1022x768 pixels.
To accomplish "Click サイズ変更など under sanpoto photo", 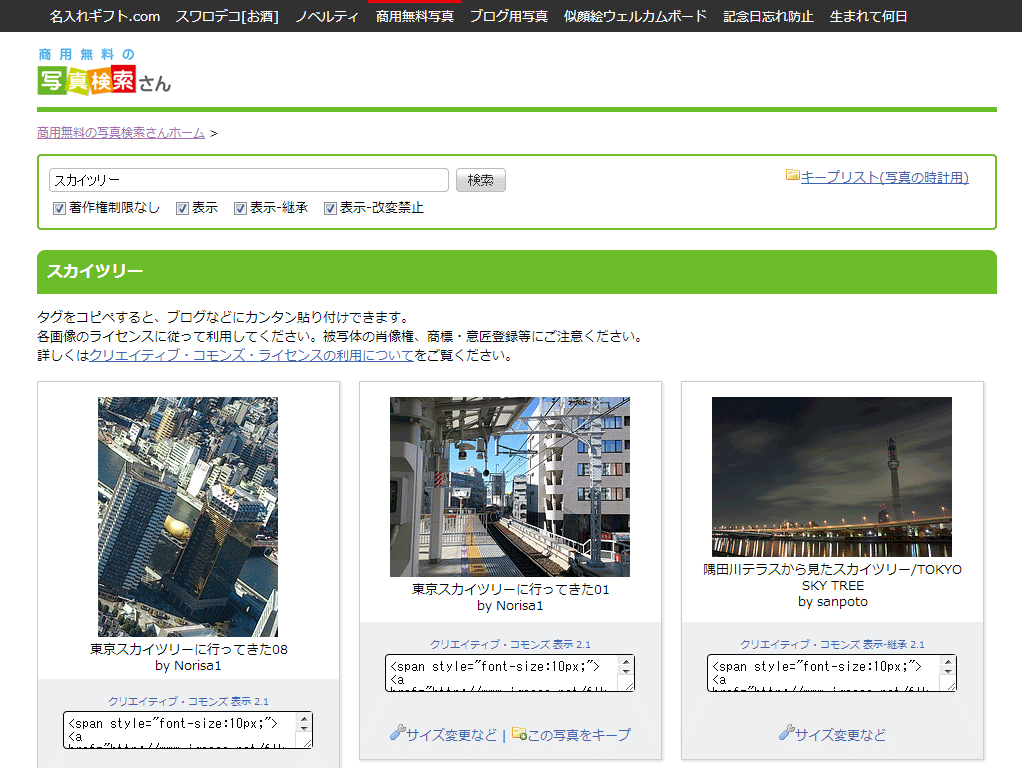I will [840, 735].
